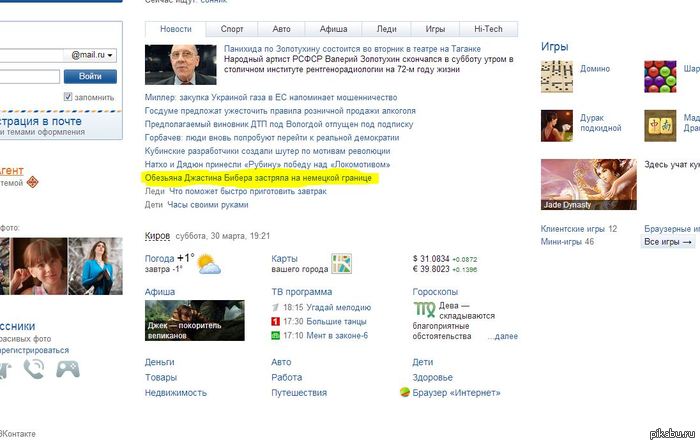Switch to the Спорт news tab

pos(232,30)
